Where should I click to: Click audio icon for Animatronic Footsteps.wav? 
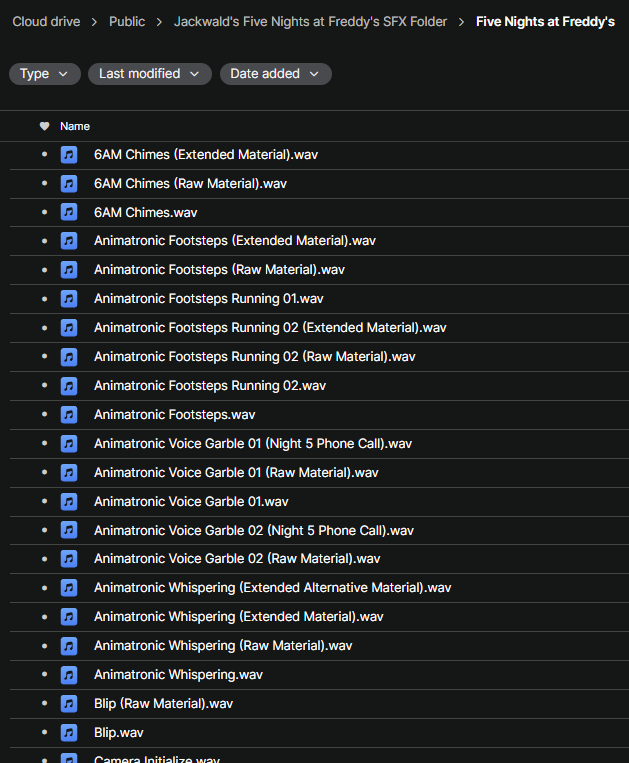[x=69, y=415]
